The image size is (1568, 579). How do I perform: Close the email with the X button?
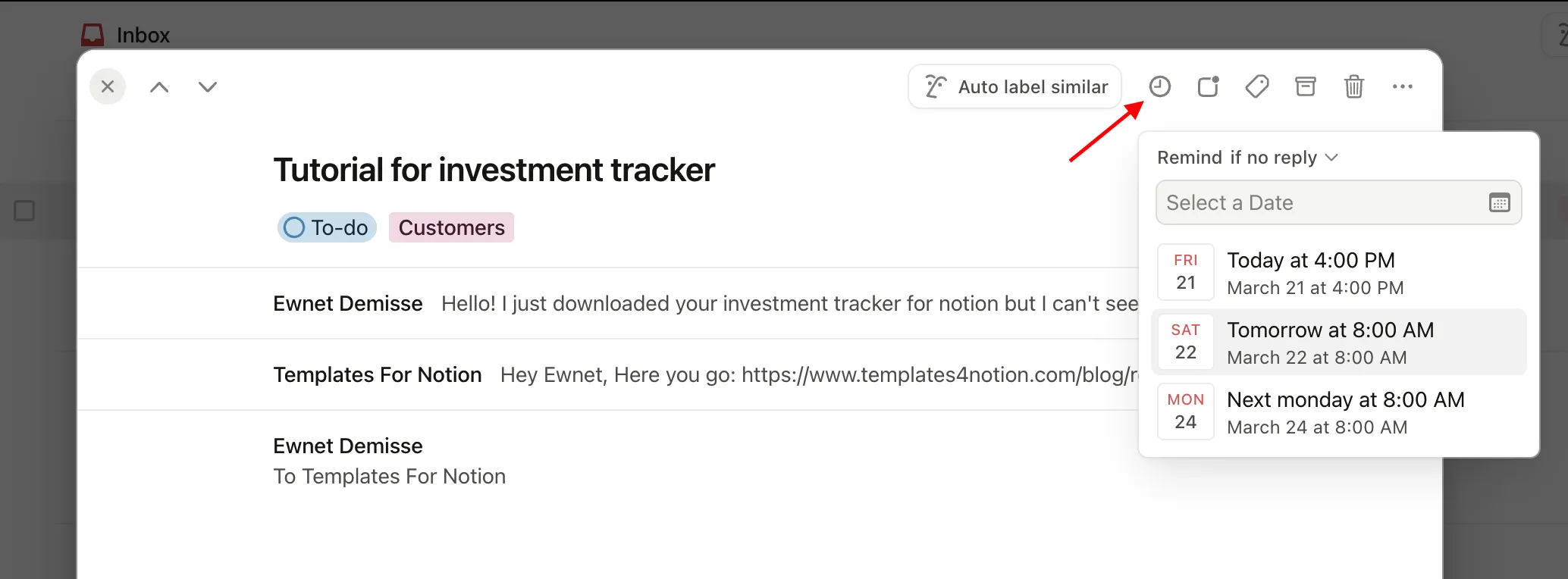tap(108, 87)
